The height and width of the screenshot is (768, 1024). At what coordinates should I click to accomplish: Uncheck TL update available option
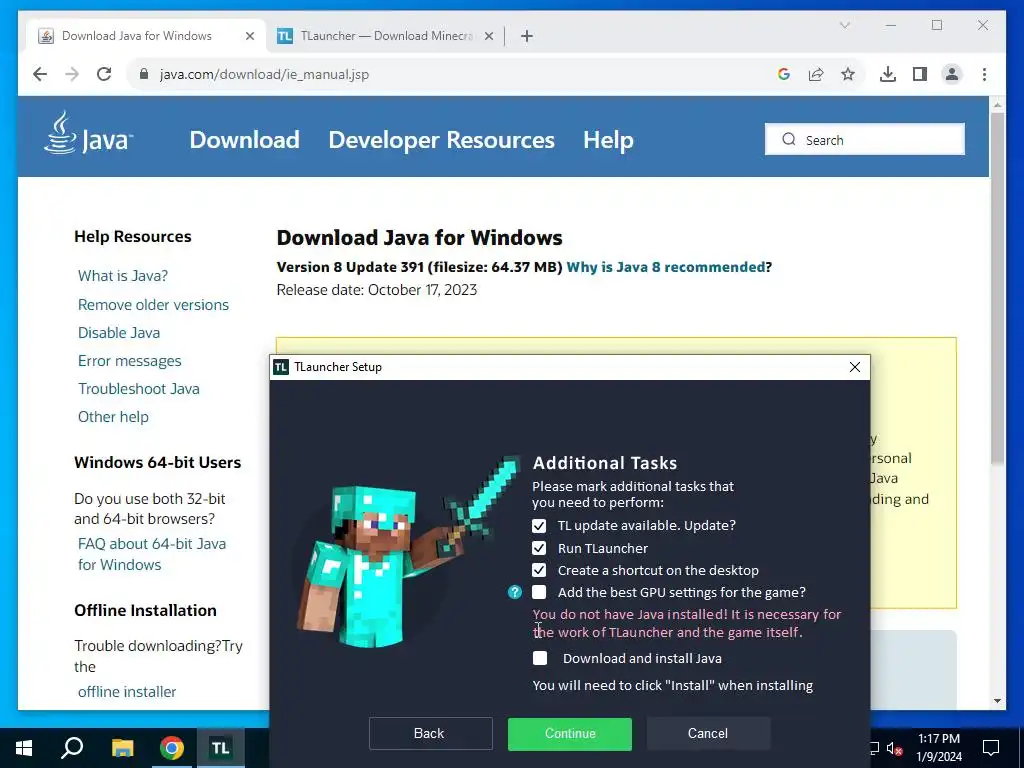(x=539, y=526)
